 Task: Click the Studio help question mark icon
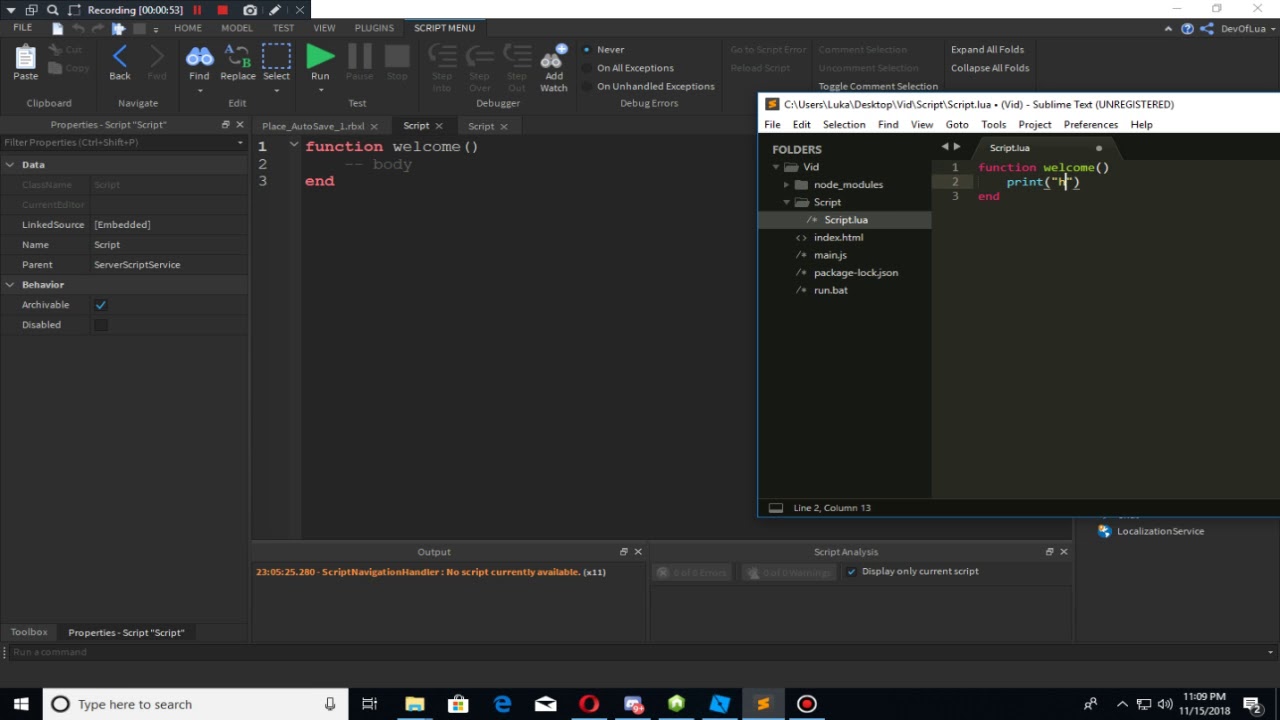pos(1187,29)
